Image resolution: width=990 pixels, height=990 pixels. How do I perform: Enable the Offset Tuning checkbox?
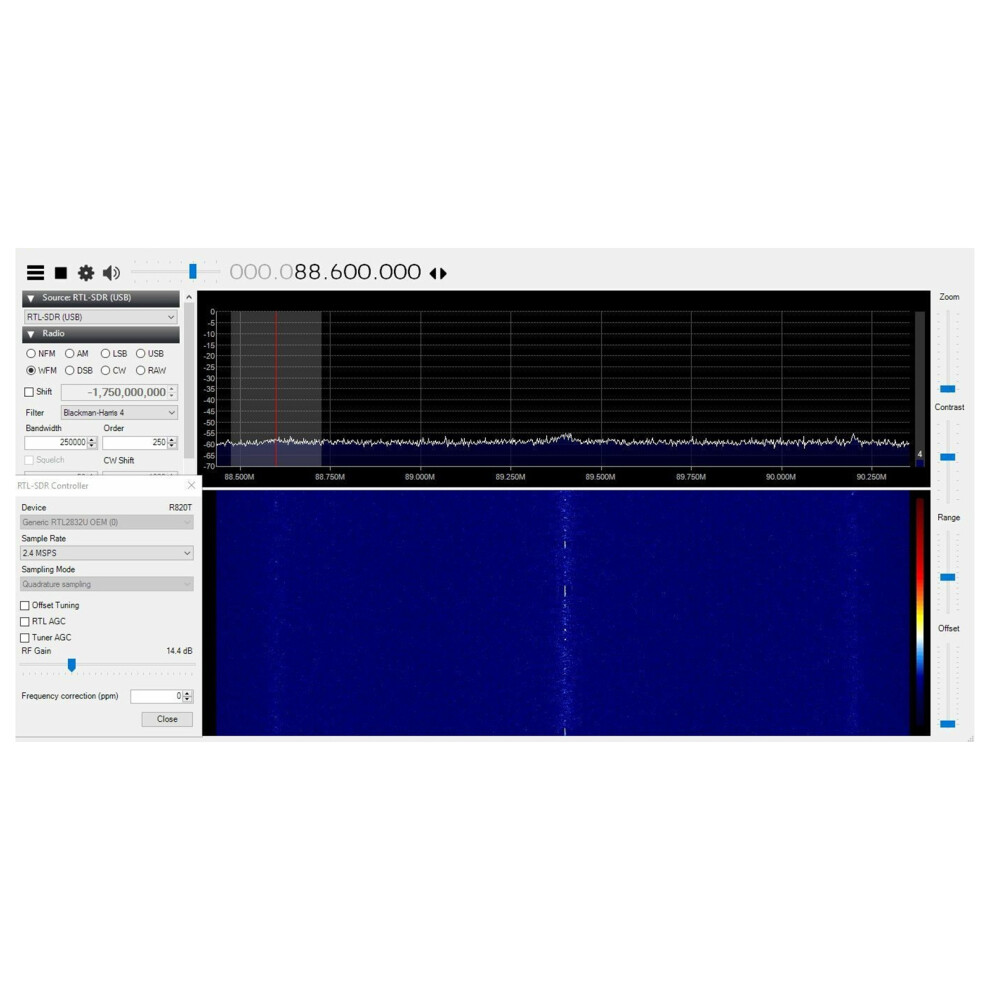pyautogui.click(x=25, y=605)
